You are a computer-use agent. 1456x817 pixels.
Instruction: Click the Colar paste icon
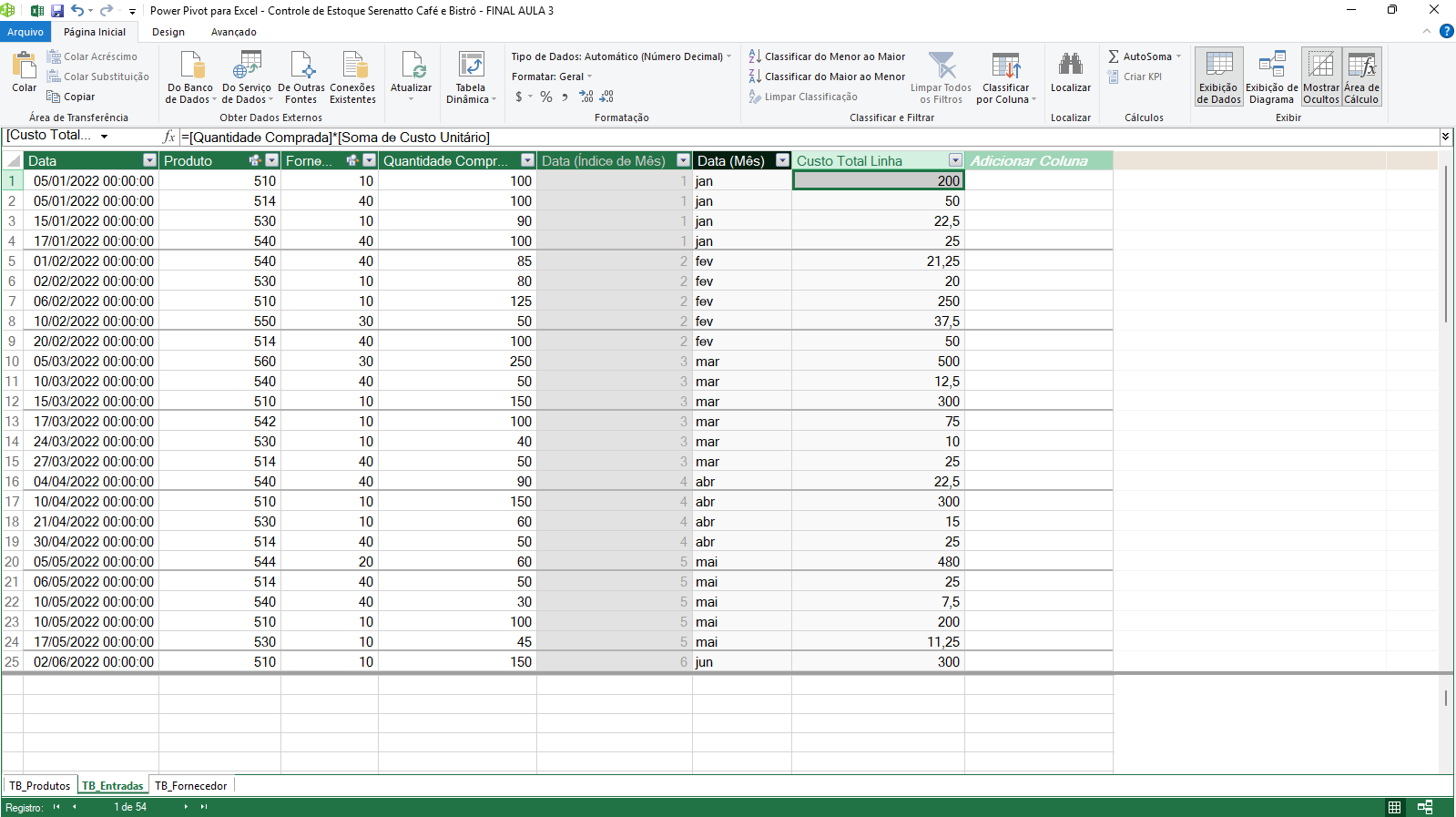click(24, 66)
